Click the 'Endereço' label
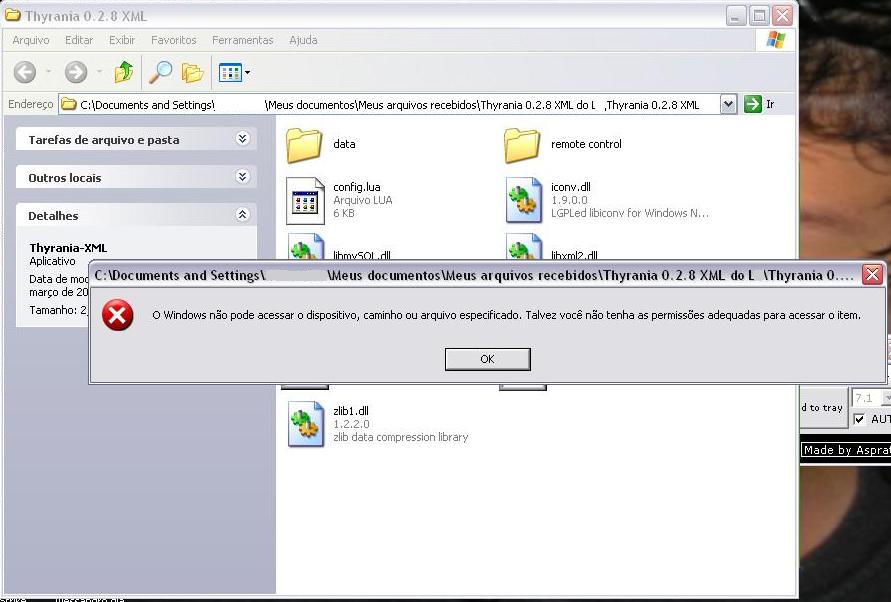This screenshot has height=602, width=891. coord(31,104)
